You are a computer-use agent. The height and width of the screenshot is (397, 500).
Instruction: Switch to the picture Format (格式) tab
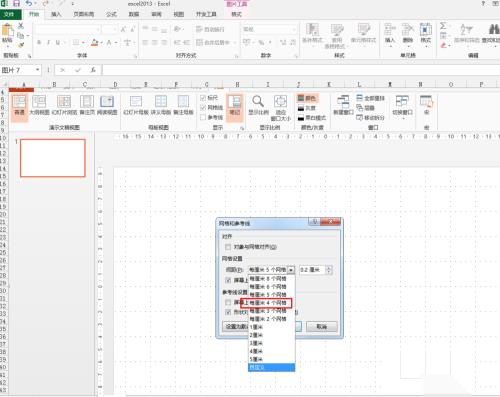236,14
